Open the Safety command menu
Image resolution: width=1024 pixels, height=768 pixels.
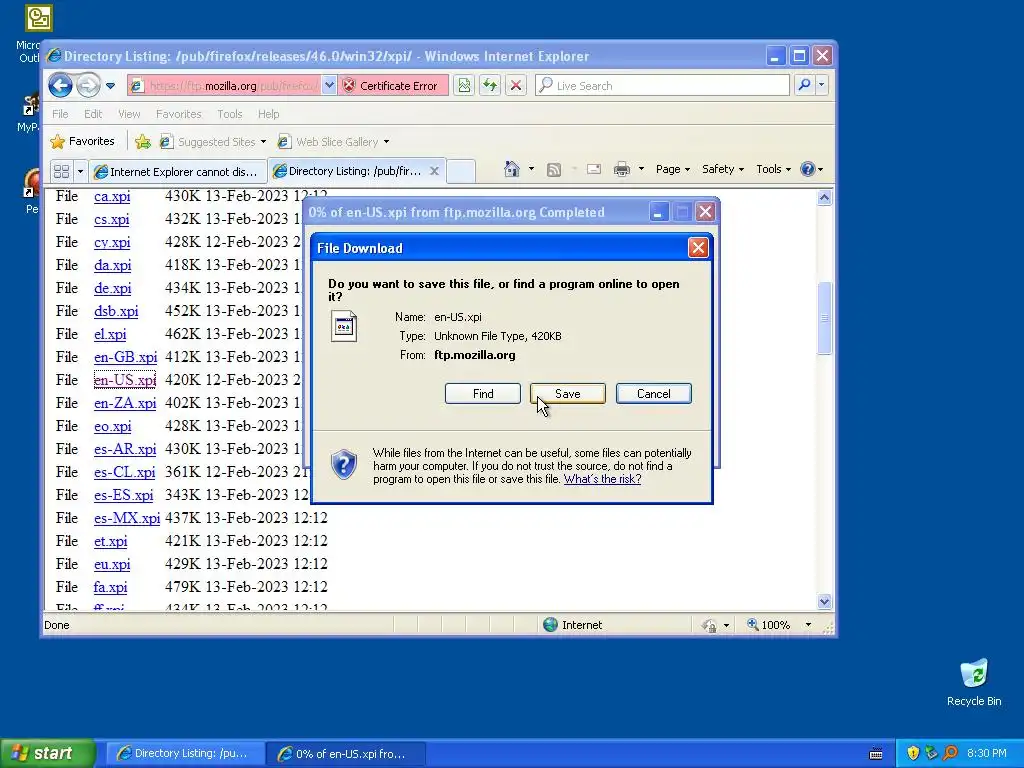click(722, 169)
